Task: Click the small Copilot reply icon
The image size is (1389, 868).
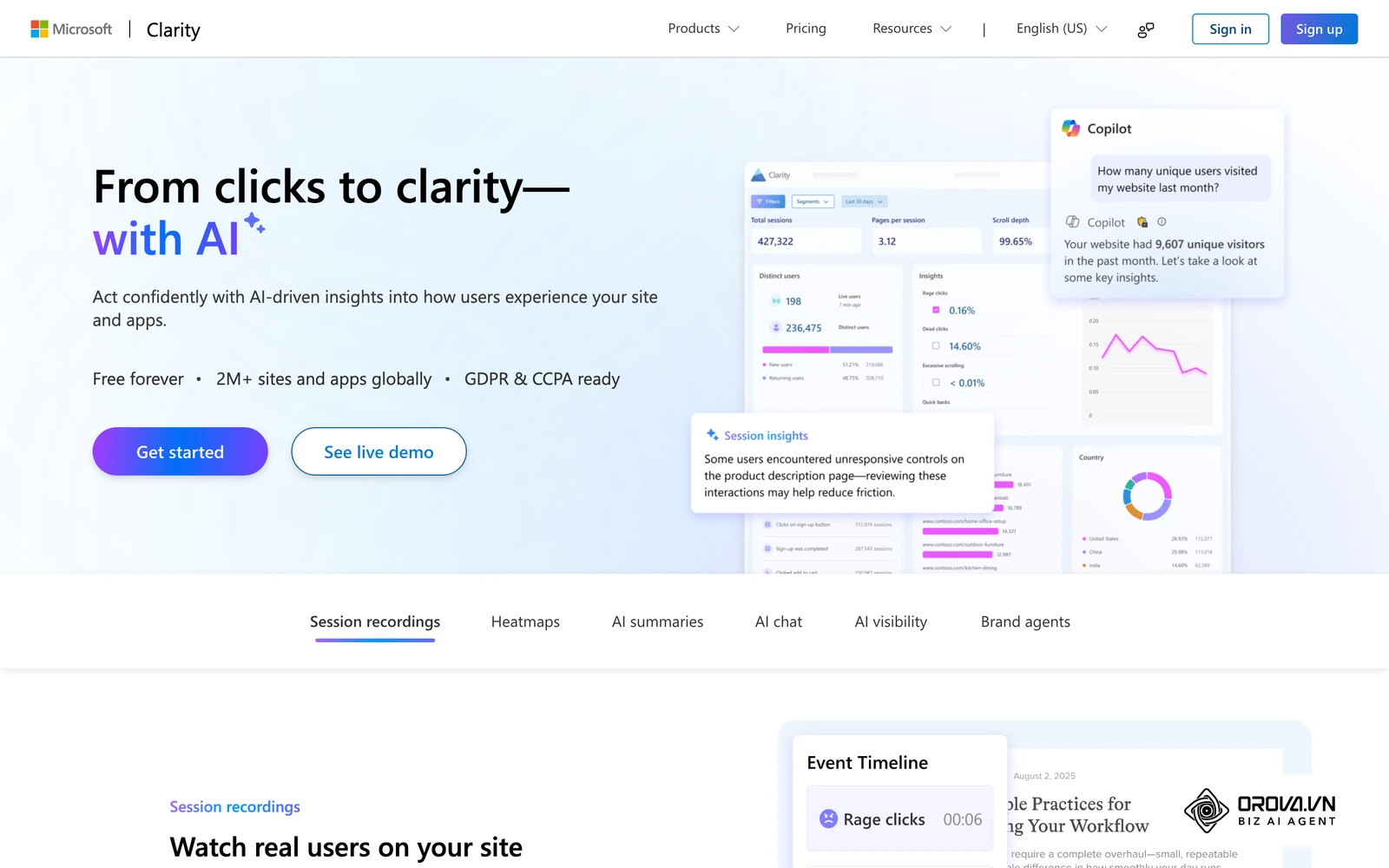Action: coord(1073,221)
